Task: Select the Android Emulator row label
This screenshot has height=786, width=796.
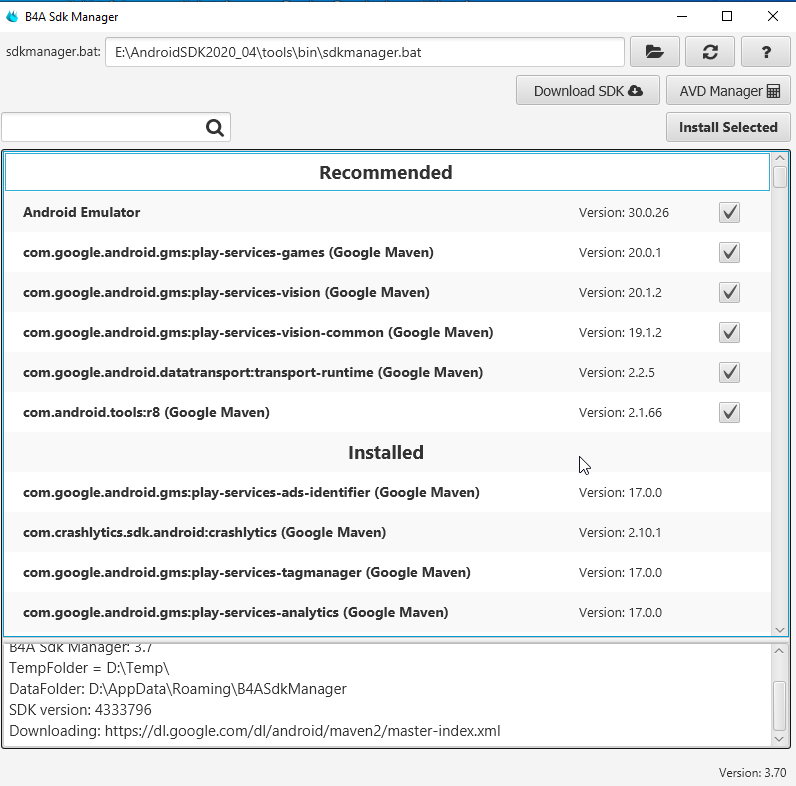Action: [81, 212]
